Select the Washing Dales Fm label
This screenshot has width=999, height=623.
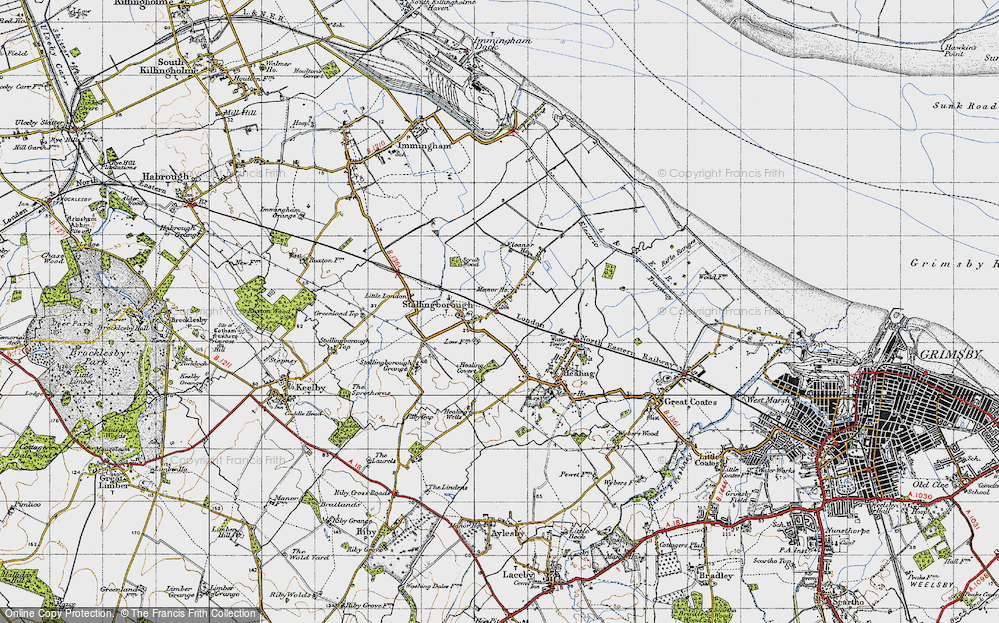click(x=434, y=587)
